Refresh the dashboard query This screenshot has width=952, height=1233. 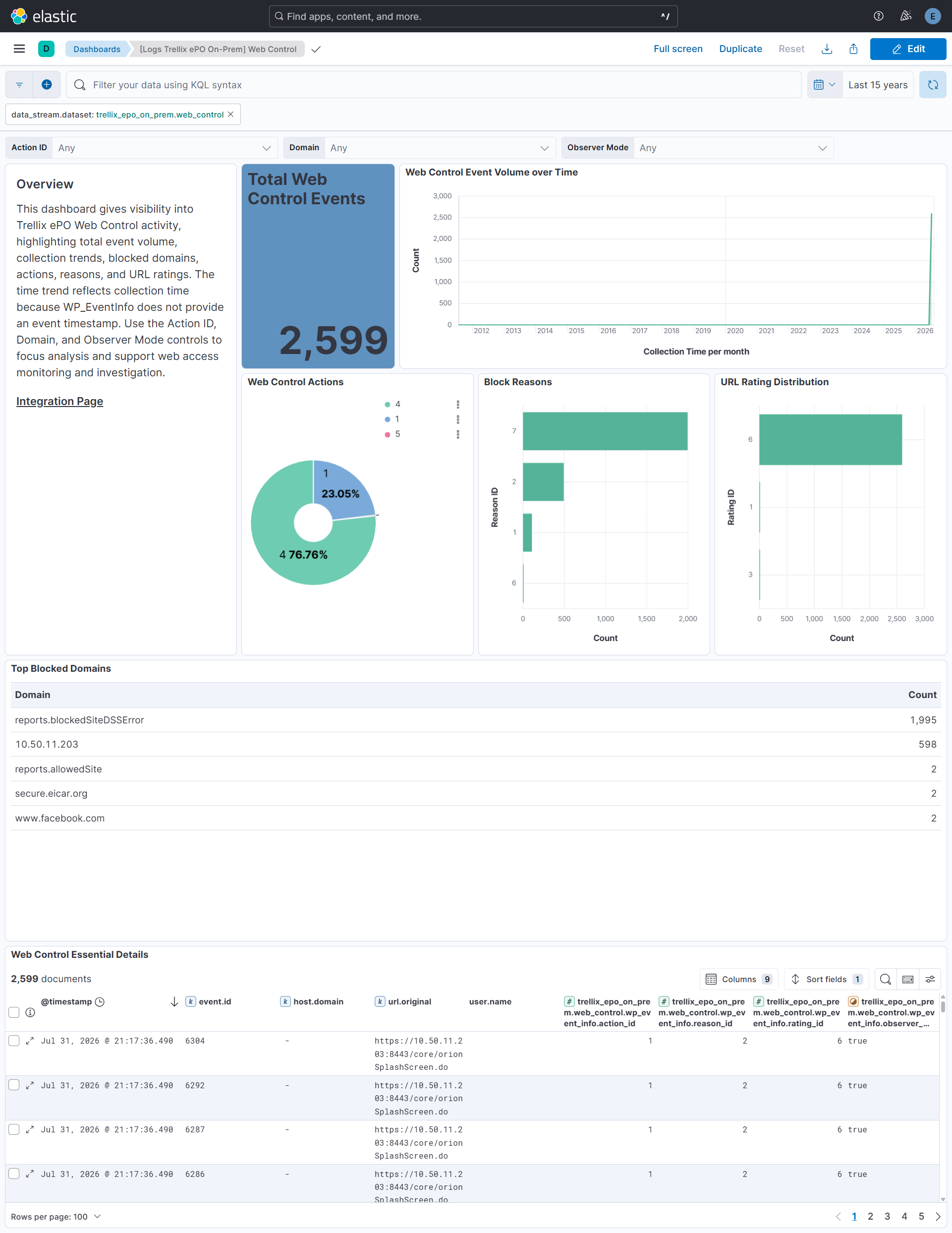[932, 85]
